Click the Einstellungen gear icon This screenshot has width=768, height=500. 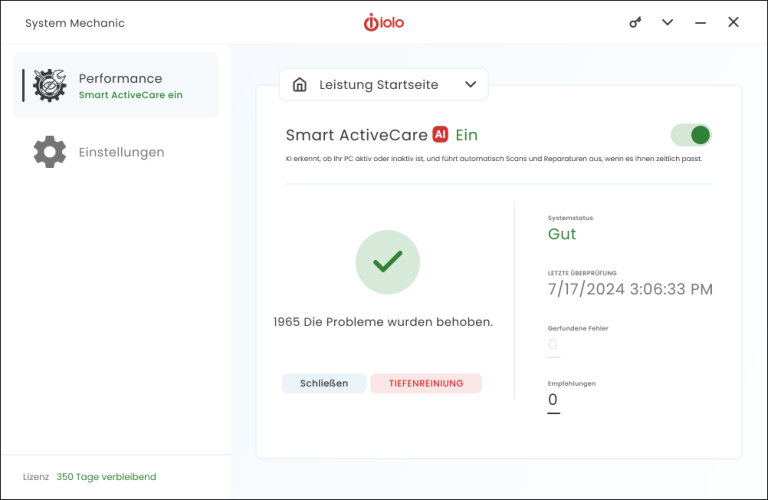(49, 152)
